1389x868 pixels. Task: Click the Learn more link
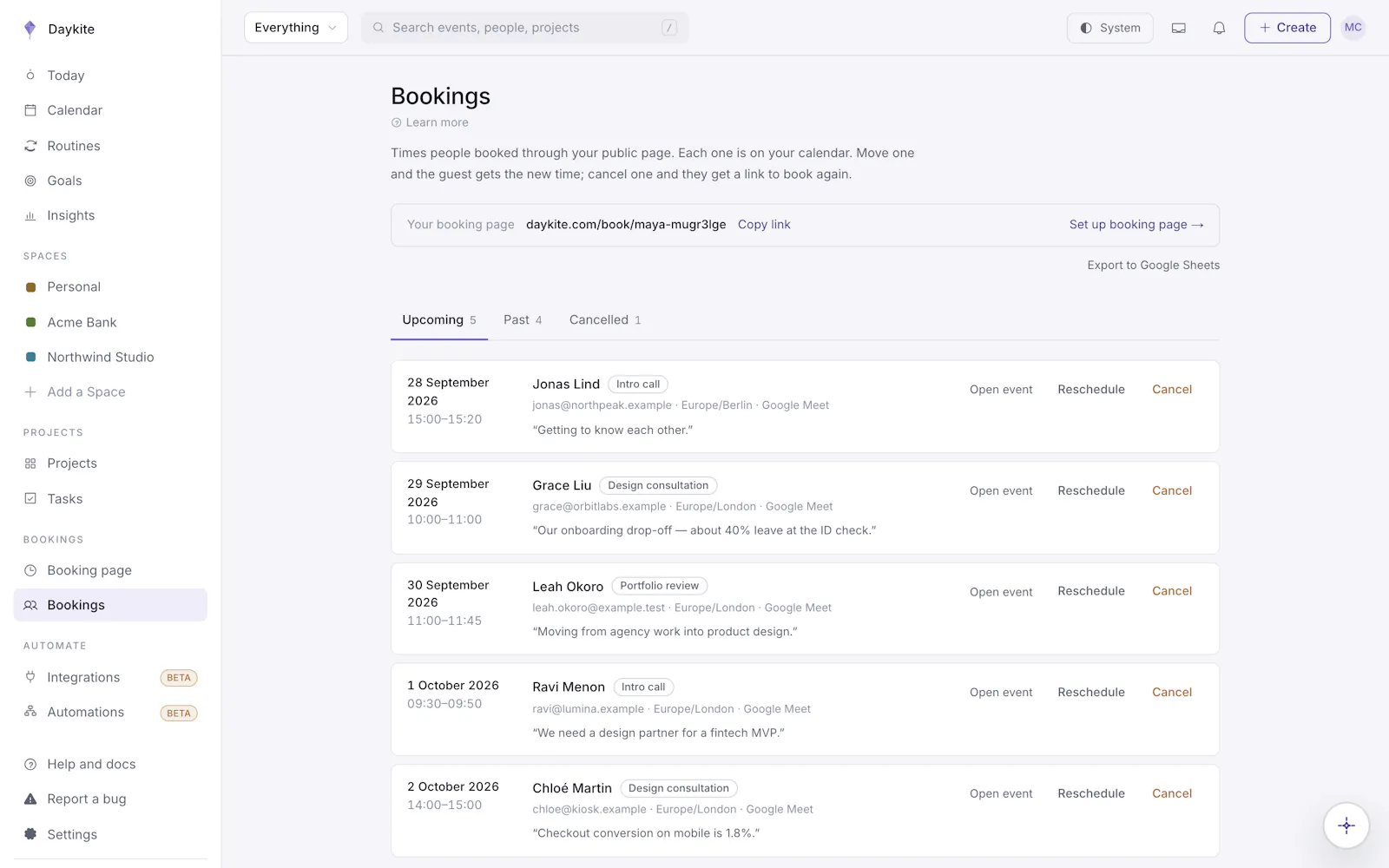(x=430, y=122)
